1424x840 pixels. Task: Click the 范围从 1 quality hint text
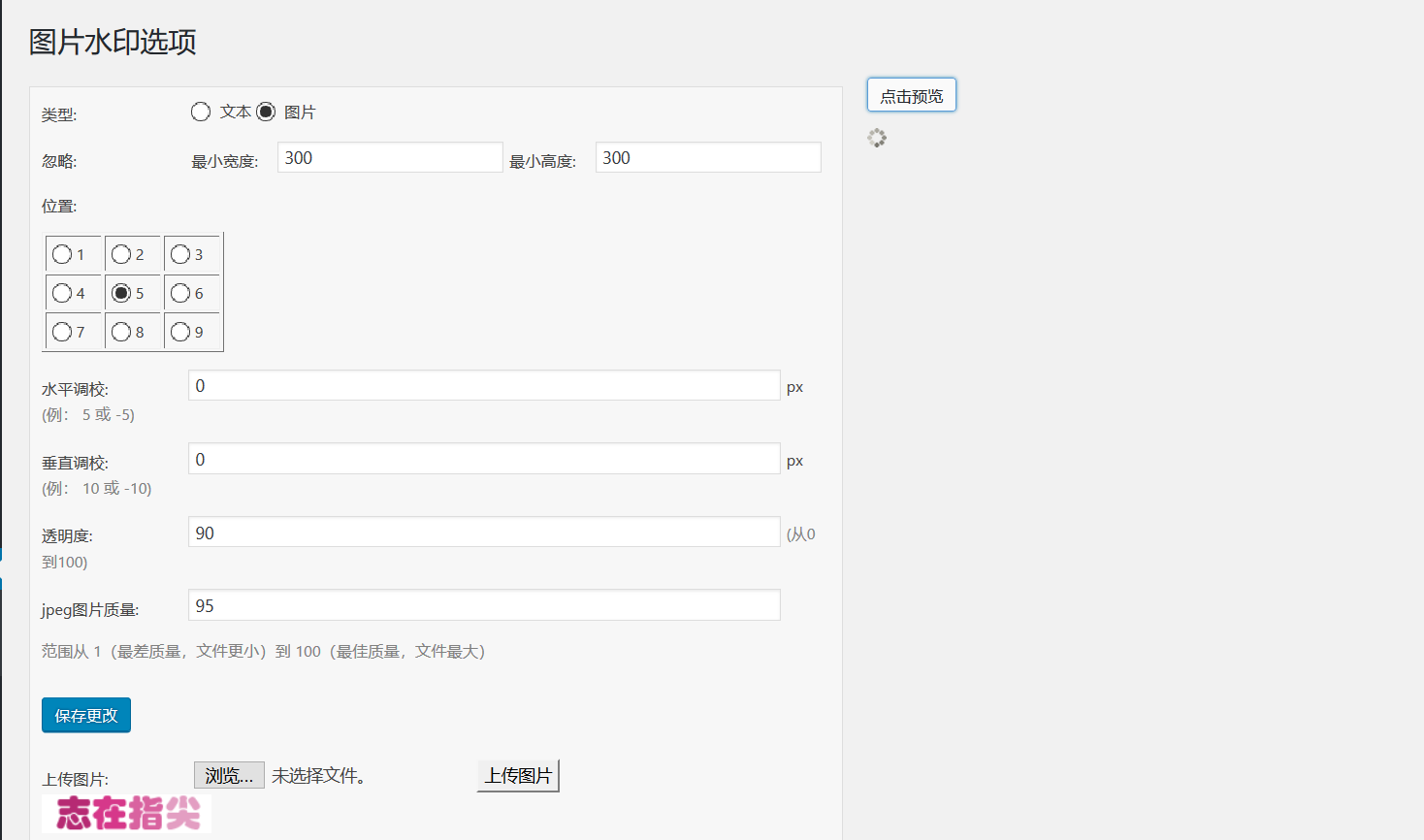tap(263, 651)
